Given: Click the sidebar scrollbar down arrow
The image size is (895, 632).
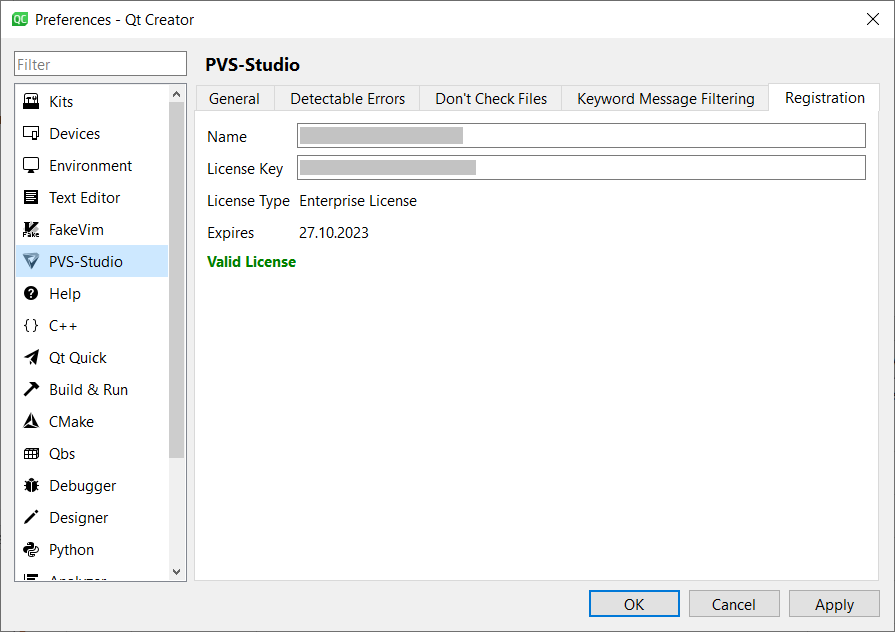Looking at the screenshot, I should tap(177, 572).
